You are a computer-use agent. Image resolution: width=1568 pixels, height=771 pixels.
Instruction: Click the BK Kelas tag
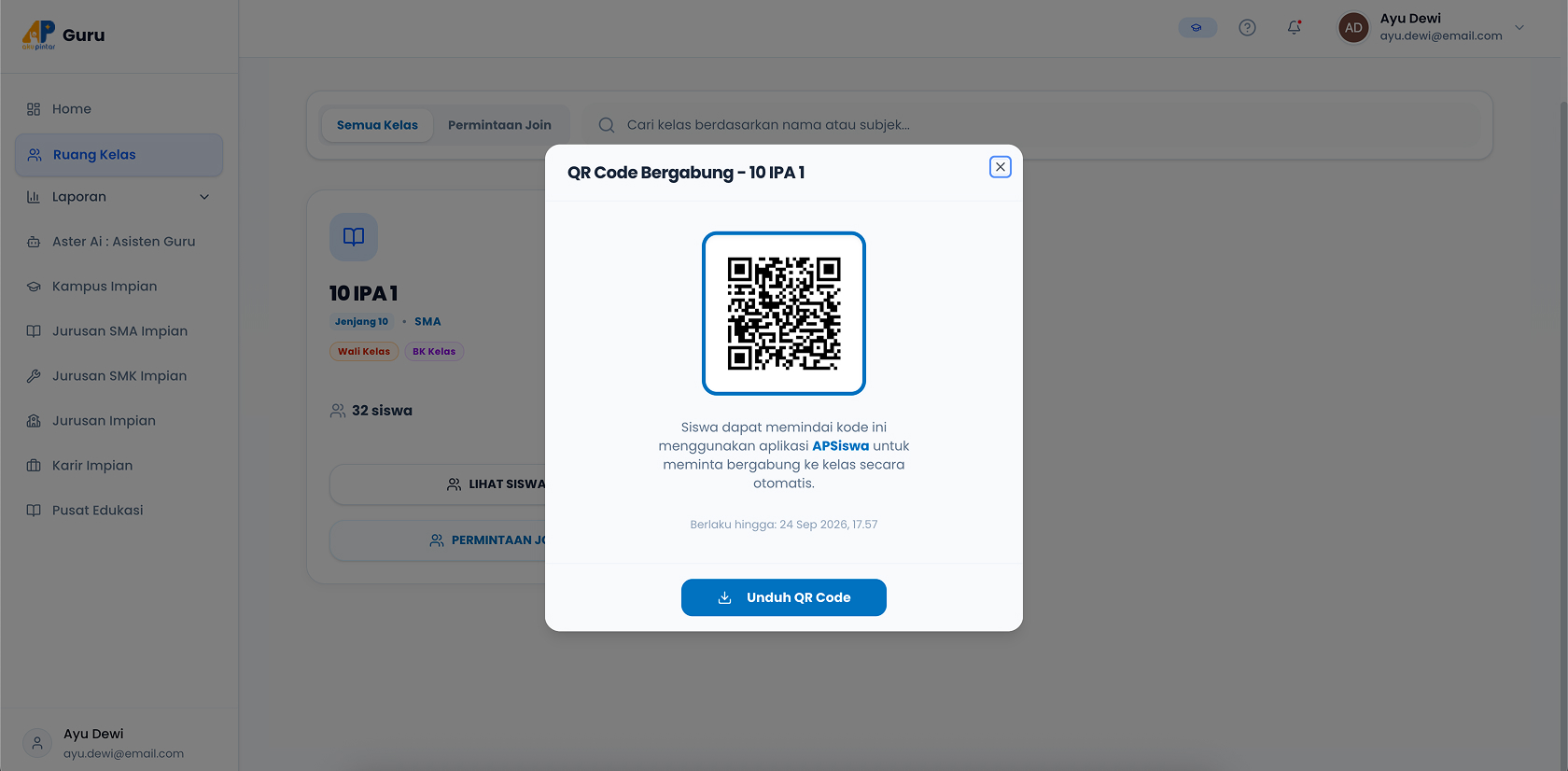434,352
